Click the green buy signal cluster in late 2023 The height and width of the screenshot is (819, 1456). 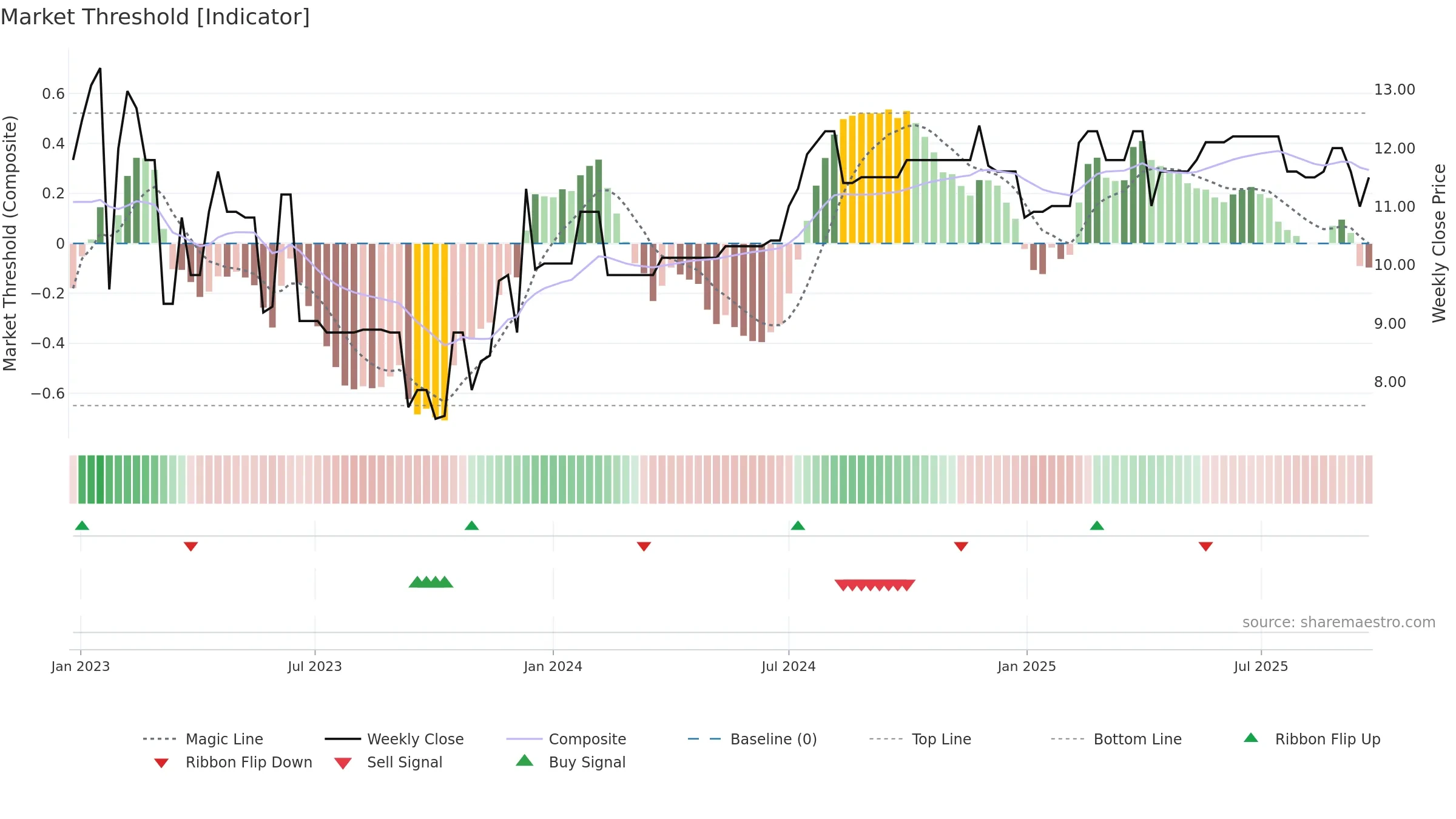431,582
